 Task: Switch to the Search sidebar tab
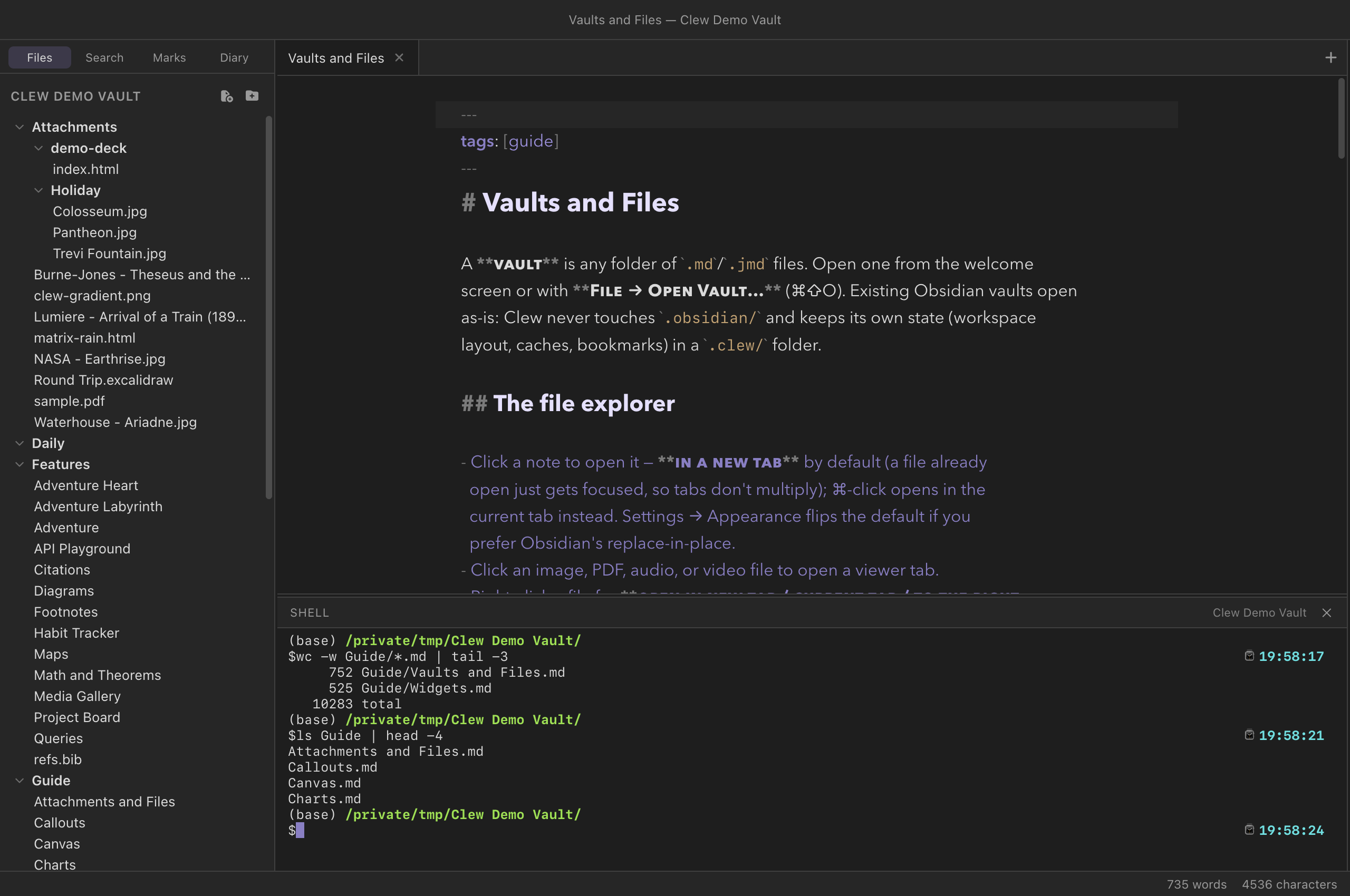104,58
